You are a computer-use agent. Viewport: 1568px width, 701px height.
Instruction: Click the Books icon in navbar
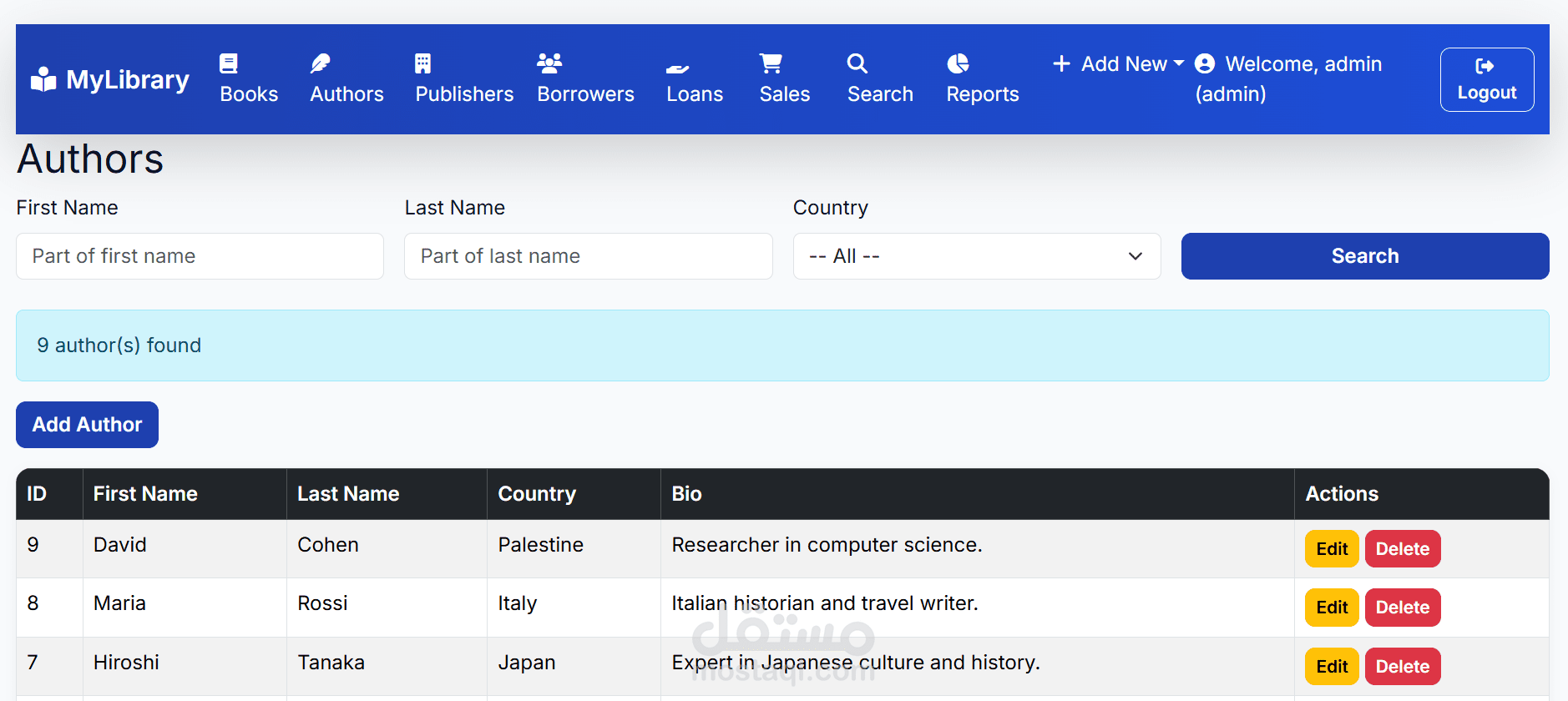click(x=229, y=63)
